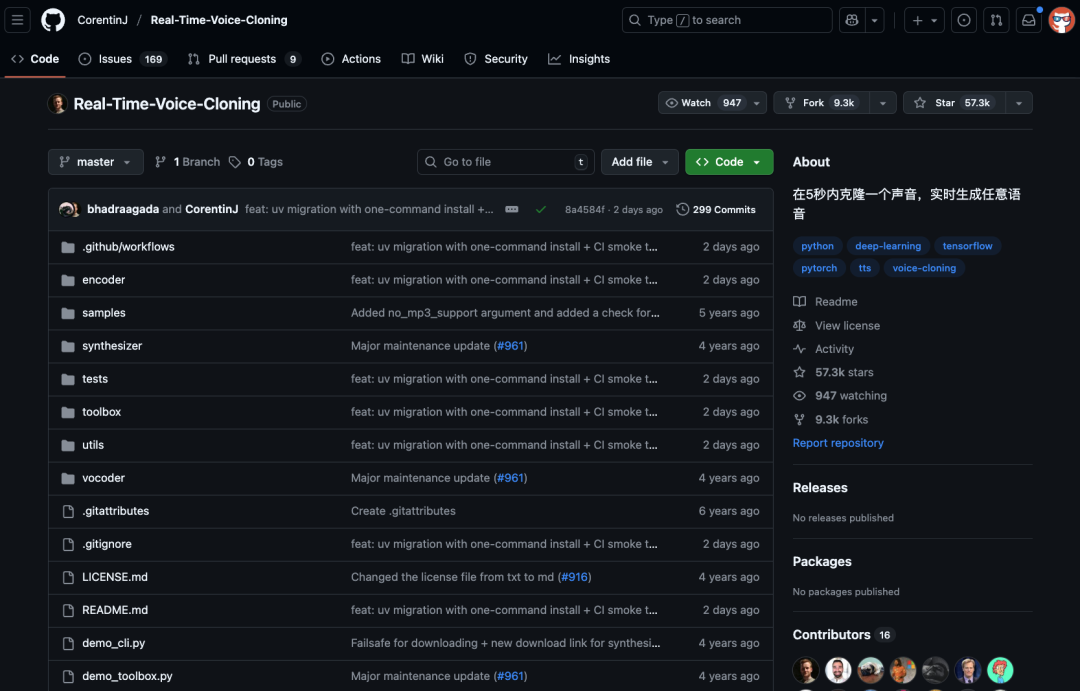The width and height of the screenshot is (1080, 691).
Task: Open the notifications inbox icon
Action: [1028, 20]
